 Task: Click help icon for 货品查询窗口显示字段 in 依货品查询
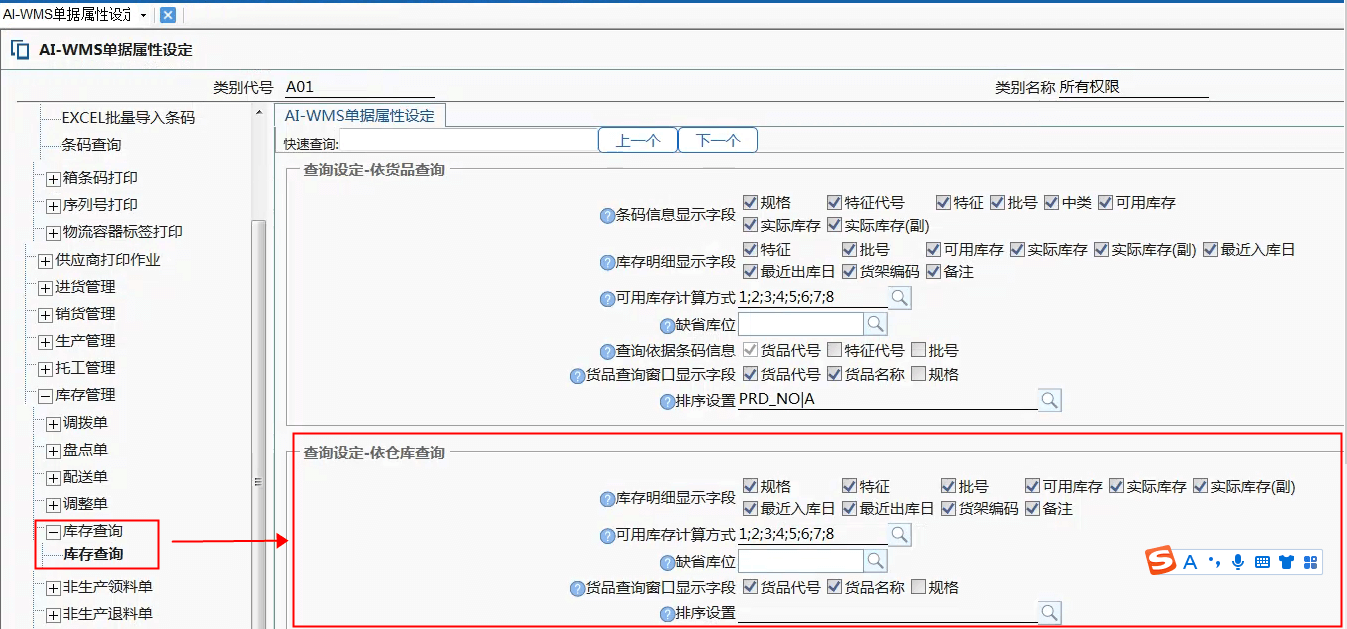click(577, 376)
